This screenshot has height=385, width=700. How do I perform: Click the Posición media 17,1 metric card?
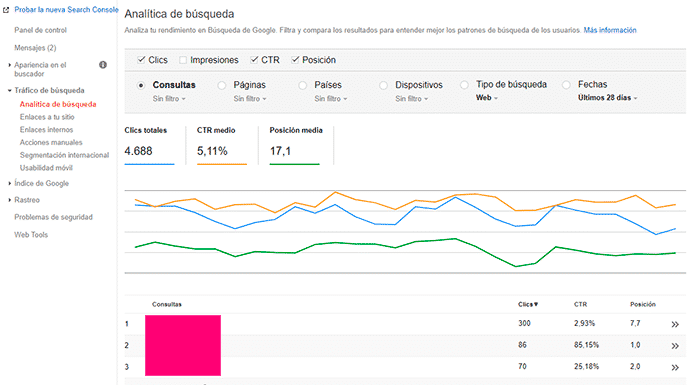coord(296,146)
